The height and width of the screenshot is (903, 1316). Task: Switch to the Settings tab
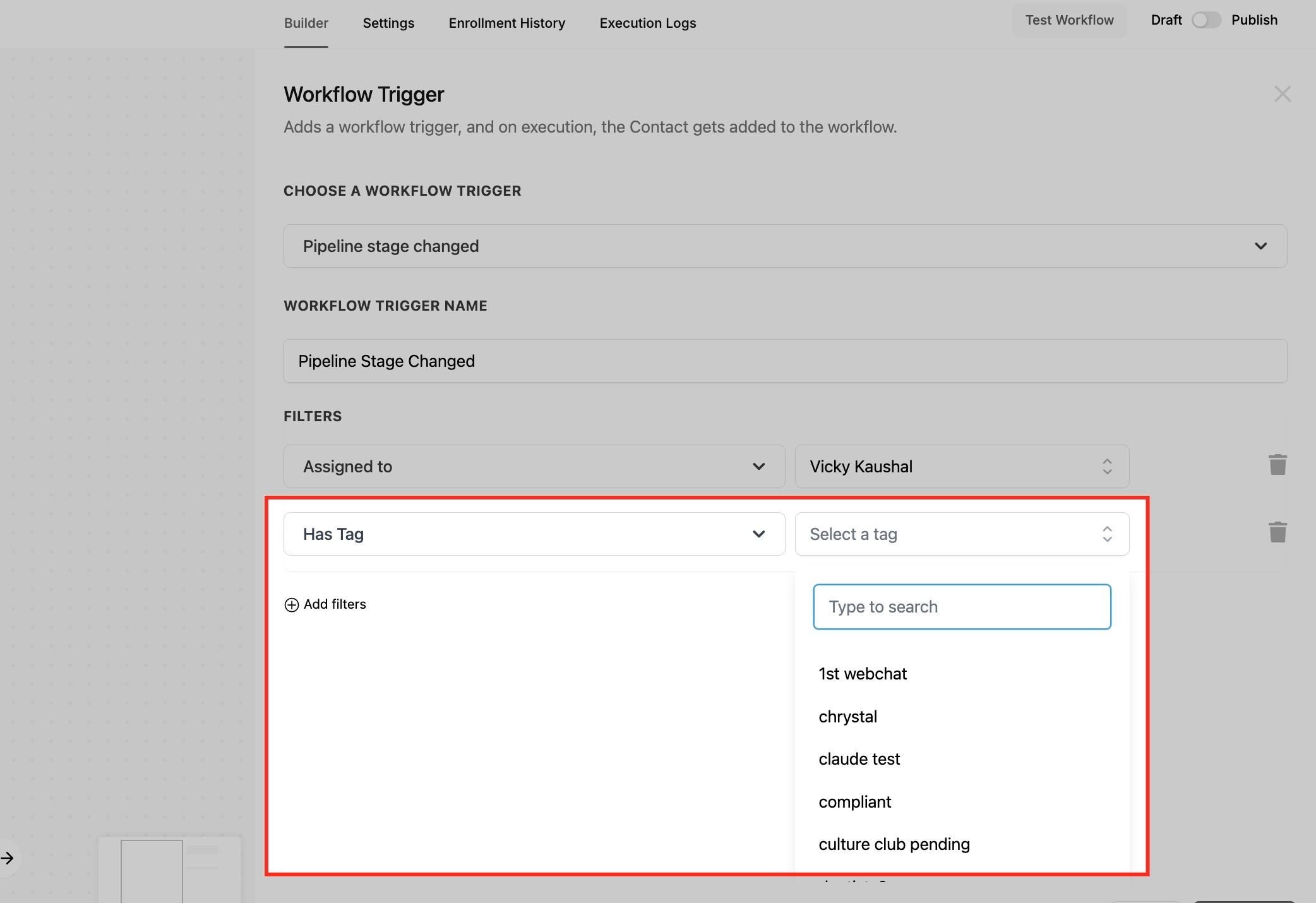pyautogui.click(x=388, y=23)
